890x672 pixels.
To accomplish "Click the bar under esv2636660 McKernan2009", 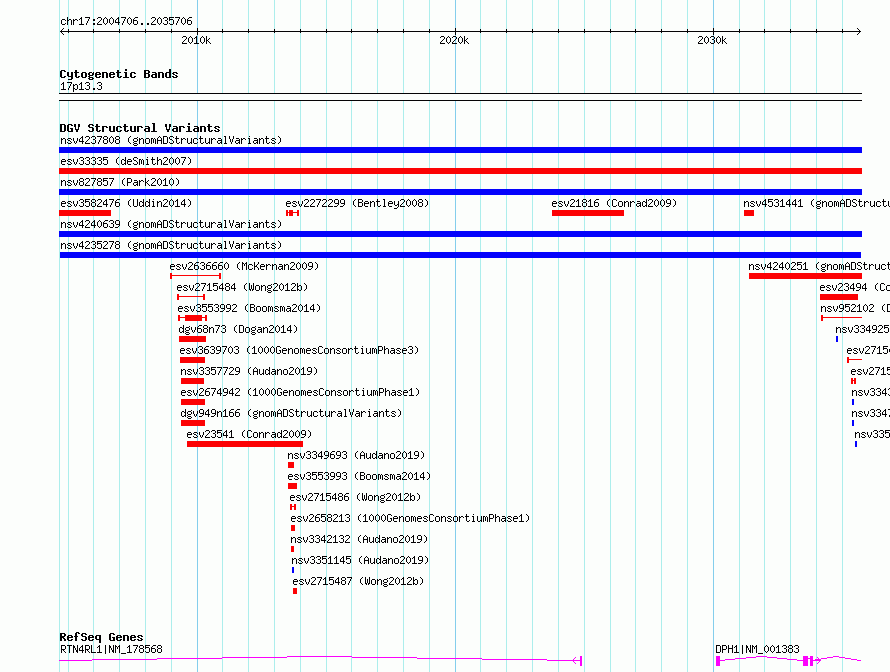I will coord(196,276).
